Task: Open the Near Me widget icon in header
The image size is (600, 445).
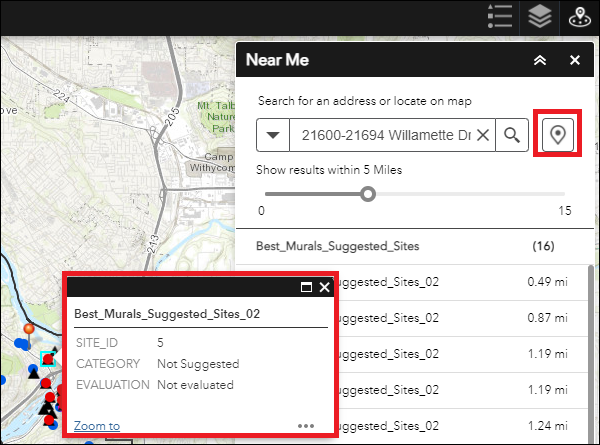Action: pos(580,17)
